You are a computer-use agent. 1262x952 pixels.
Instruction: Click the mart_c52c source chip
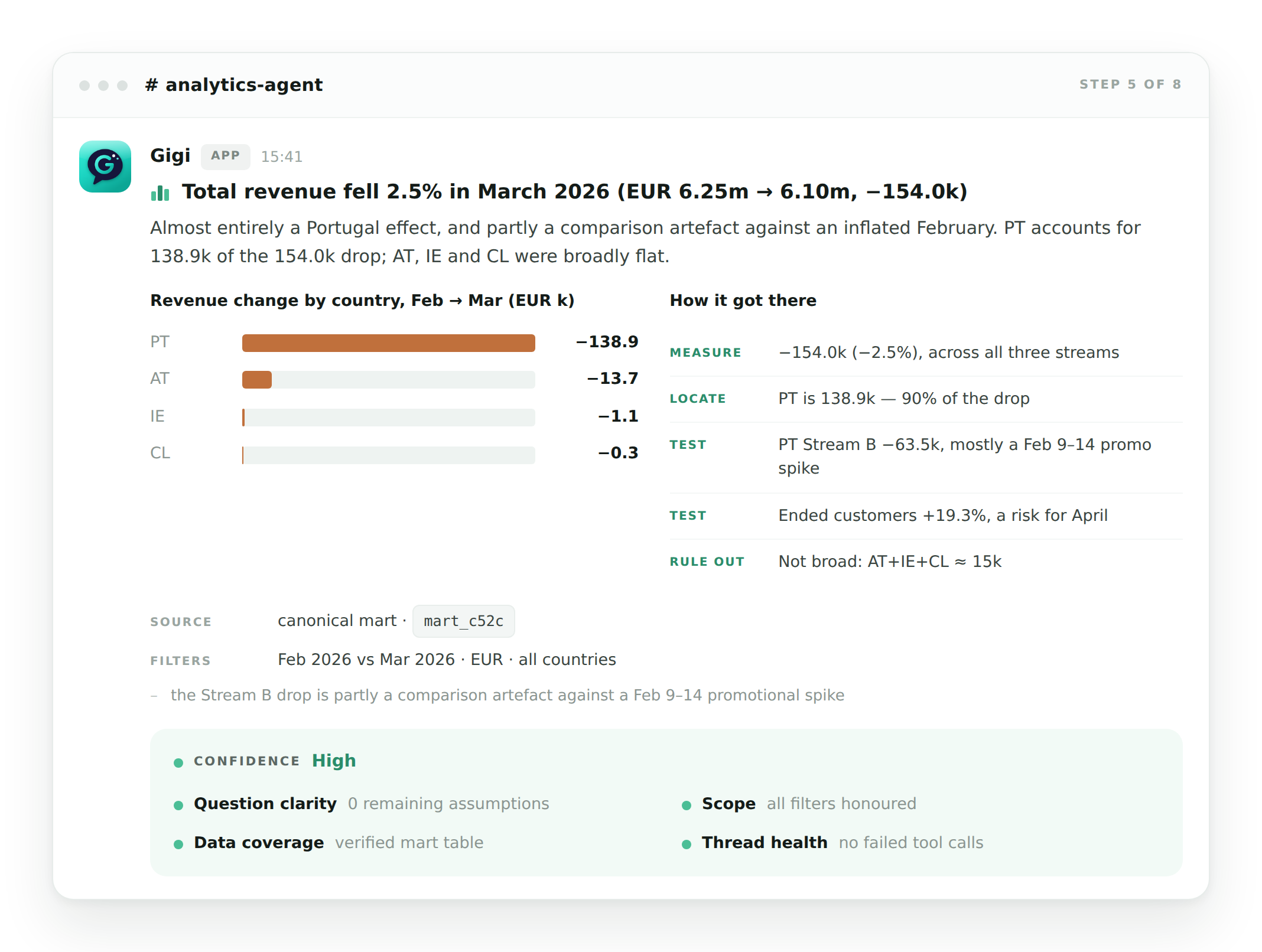(463, 621)
